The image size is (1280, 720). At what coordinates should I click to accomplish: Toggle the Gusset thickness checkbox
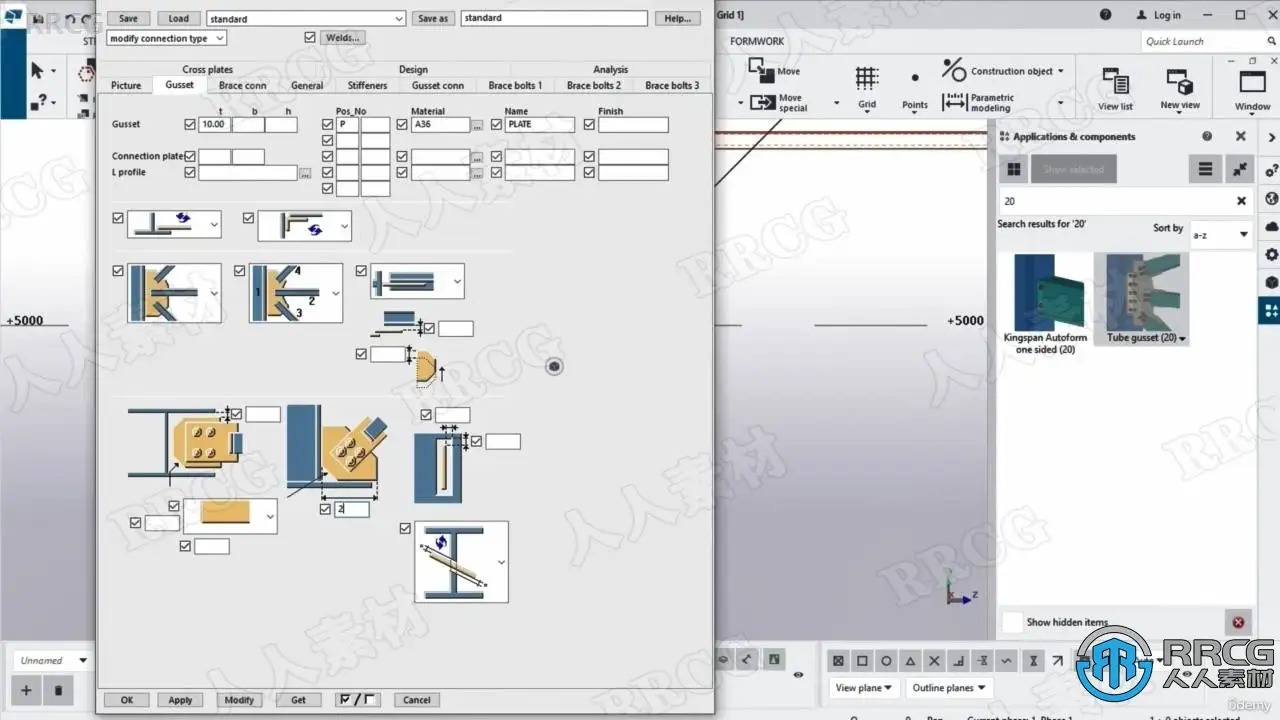pos(190,125)
